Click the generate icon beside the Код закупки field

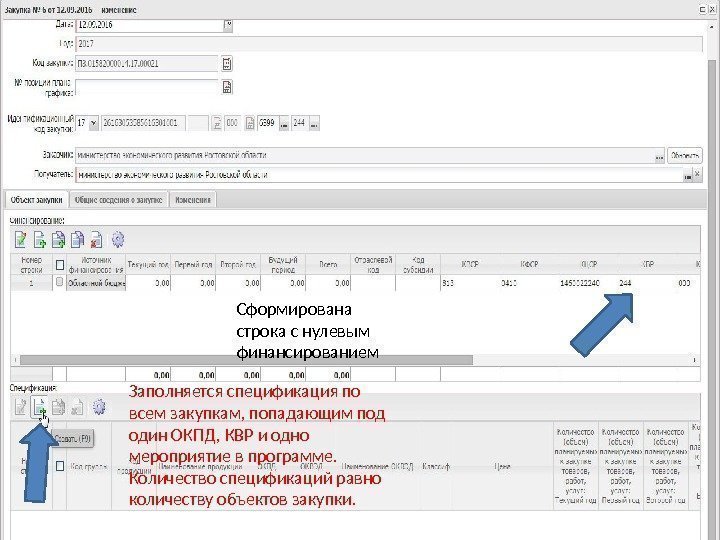[227, 63]
